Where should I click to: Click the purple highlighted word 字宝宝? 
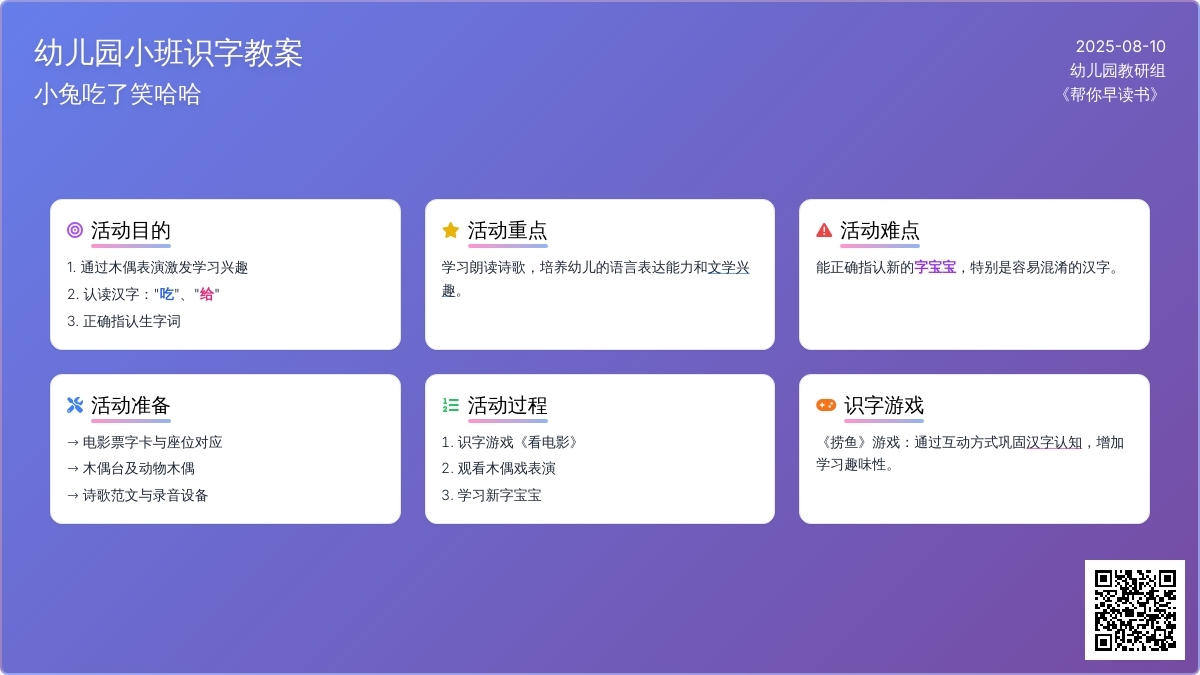point(935,267)
